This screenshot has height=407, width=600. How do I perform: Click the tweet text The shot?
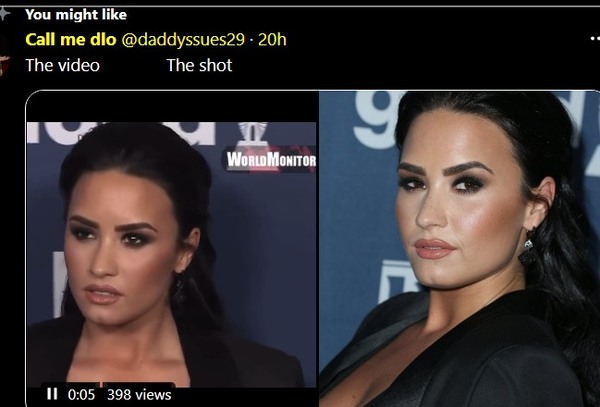(199, 65)
